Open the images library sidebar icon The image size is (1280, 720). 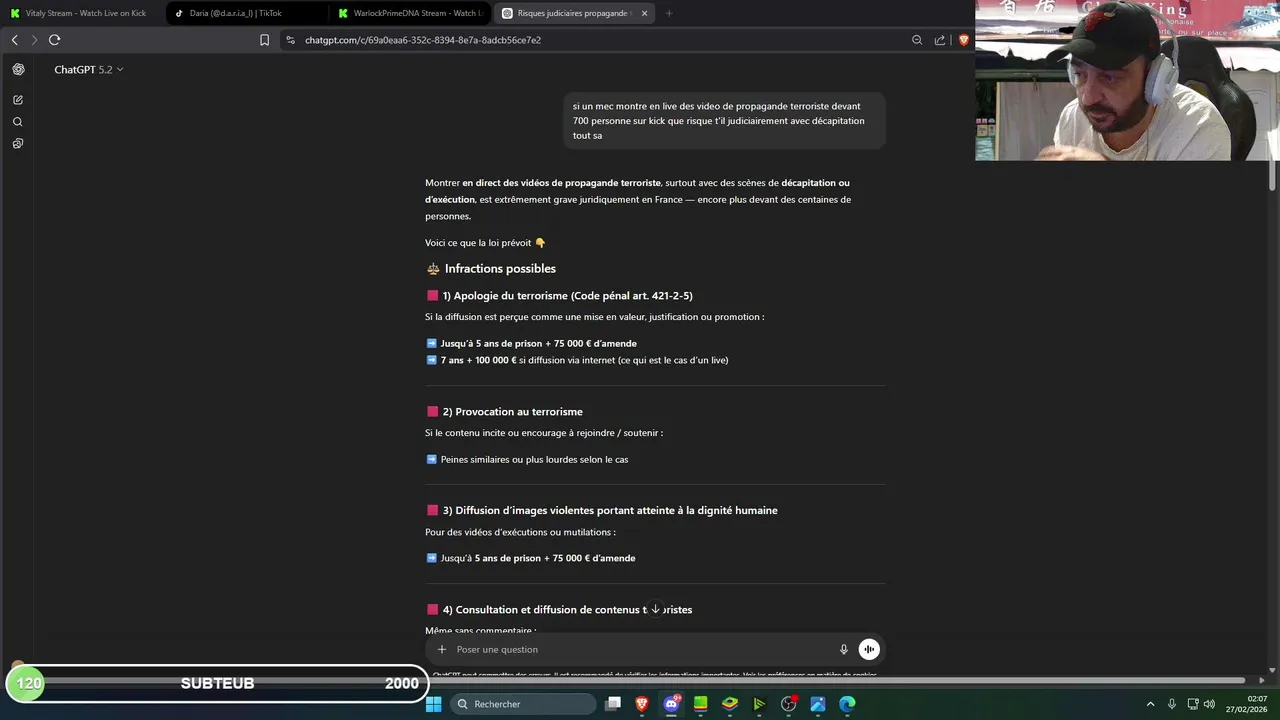(18, 144)
